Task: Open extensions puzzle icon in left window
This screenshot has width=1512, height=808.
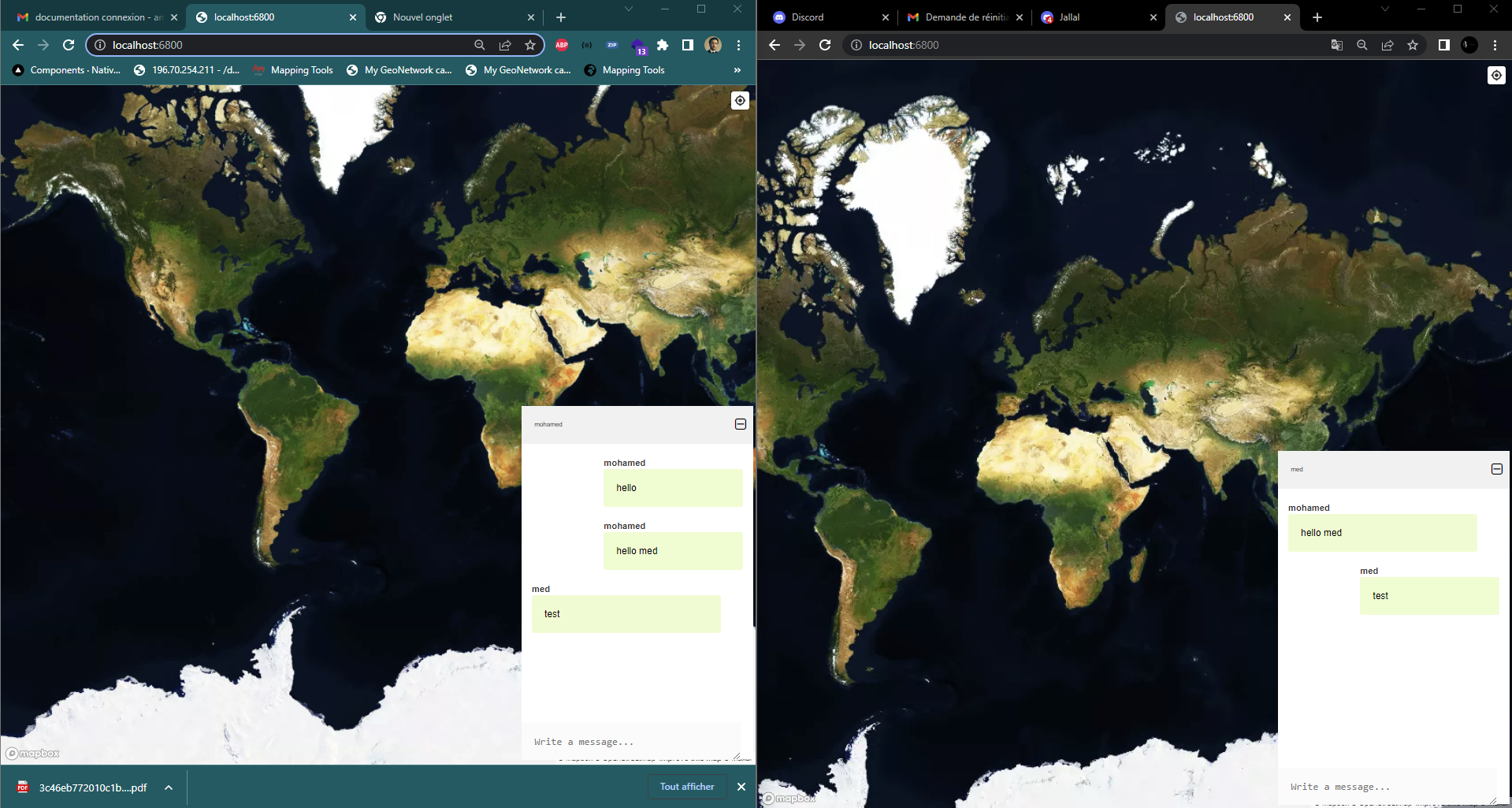Action: 663,45
